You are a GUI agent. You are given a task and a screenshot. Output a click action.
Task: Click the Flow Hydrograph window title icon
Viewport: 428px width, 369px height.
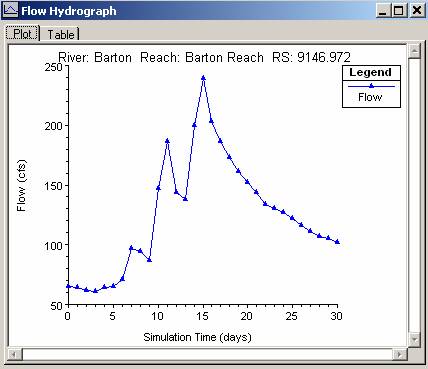coord(10,10)
